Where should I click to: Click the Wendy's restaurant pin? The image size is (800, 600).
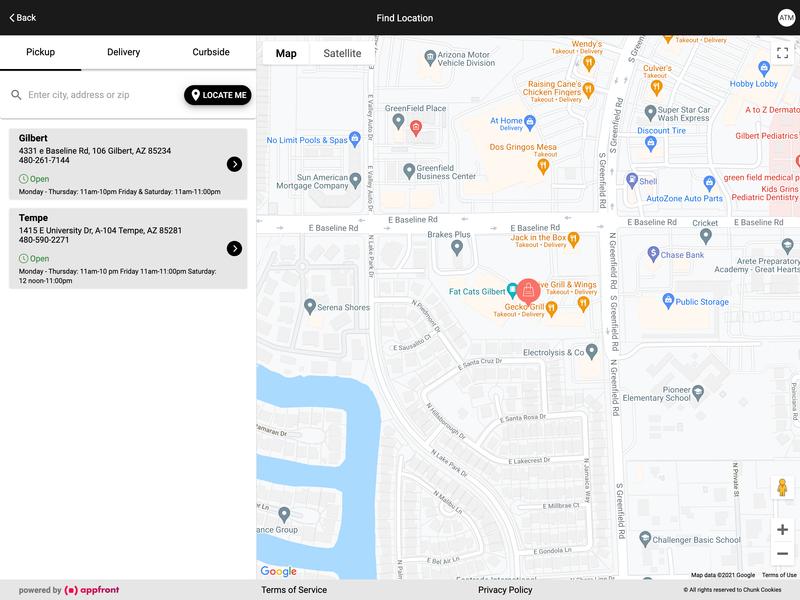click(x=589, y=63)
